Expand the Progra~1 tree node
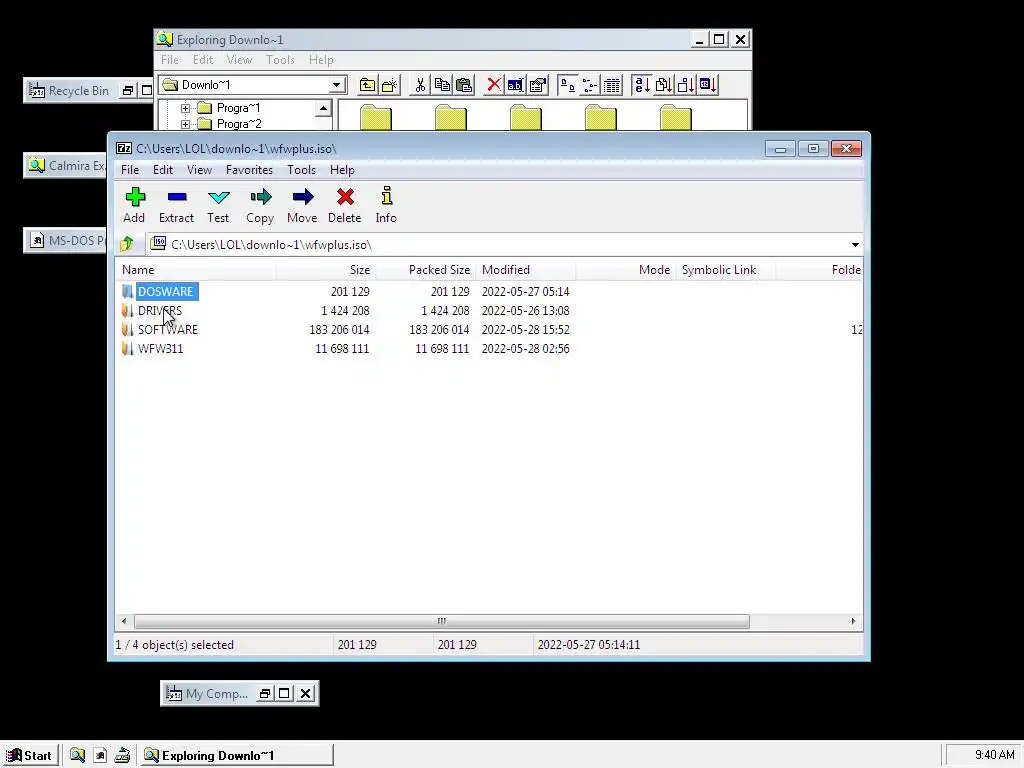The height and width of the screenshot is (768, 1024). click(185, 108)
